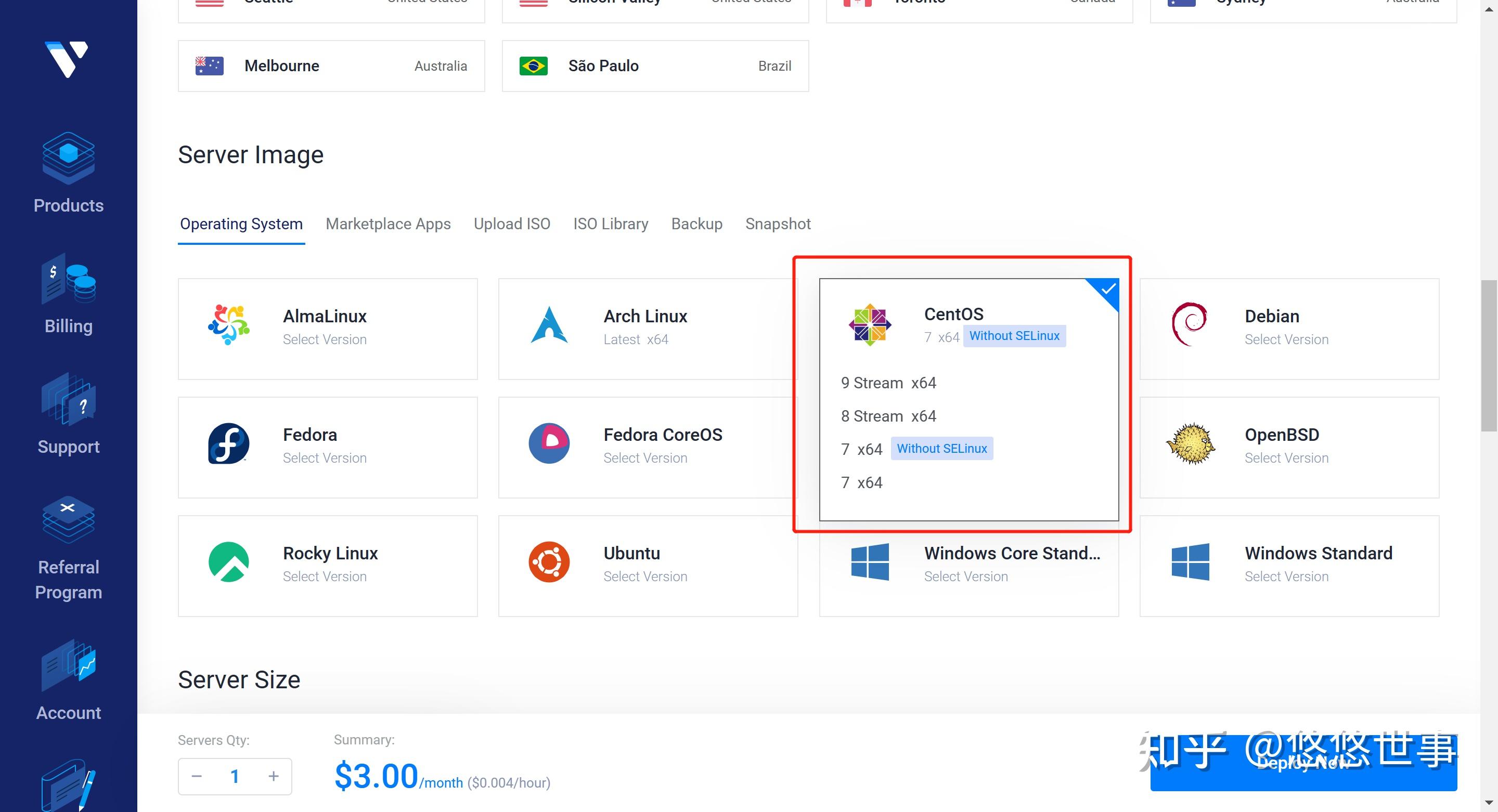Select the 8 Stream x64 CentOS version
The height and width of the screenshot is (812, 1498).
click(x=888, y=415)
